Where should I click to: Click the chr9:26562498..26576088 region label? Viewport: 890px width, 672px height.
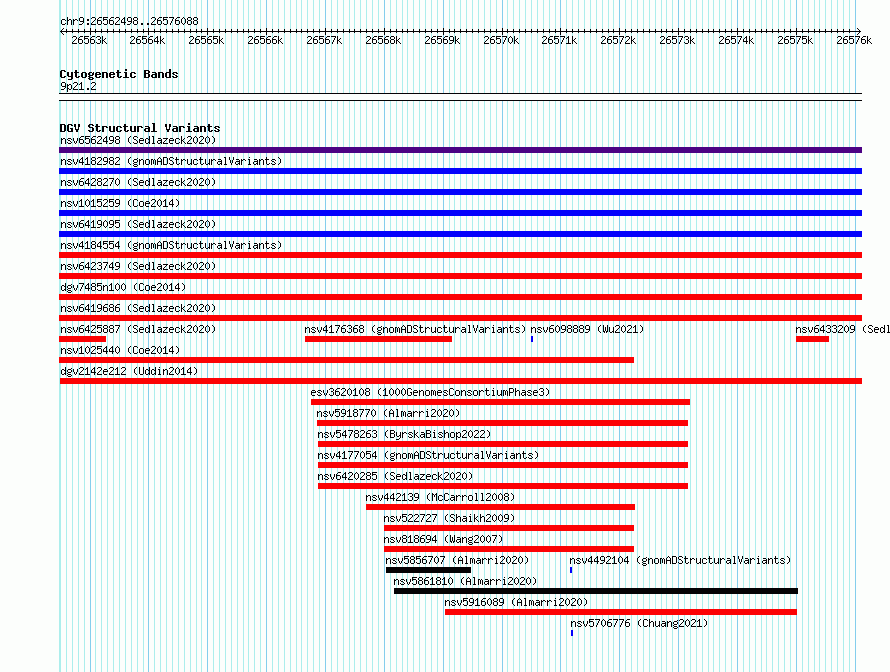(x=129, y=21)
